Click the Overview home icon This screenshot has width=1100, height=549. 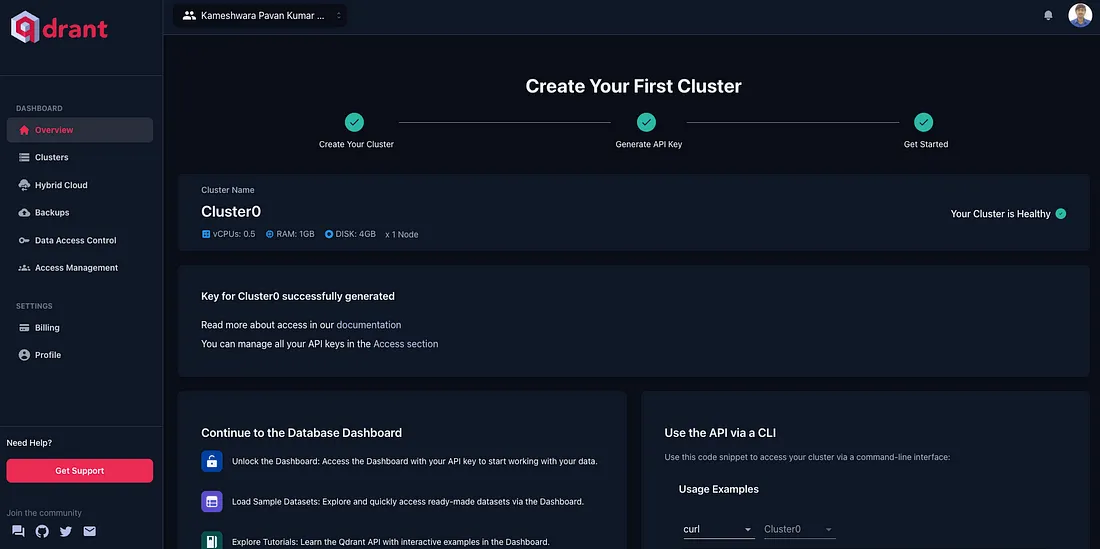24,130
